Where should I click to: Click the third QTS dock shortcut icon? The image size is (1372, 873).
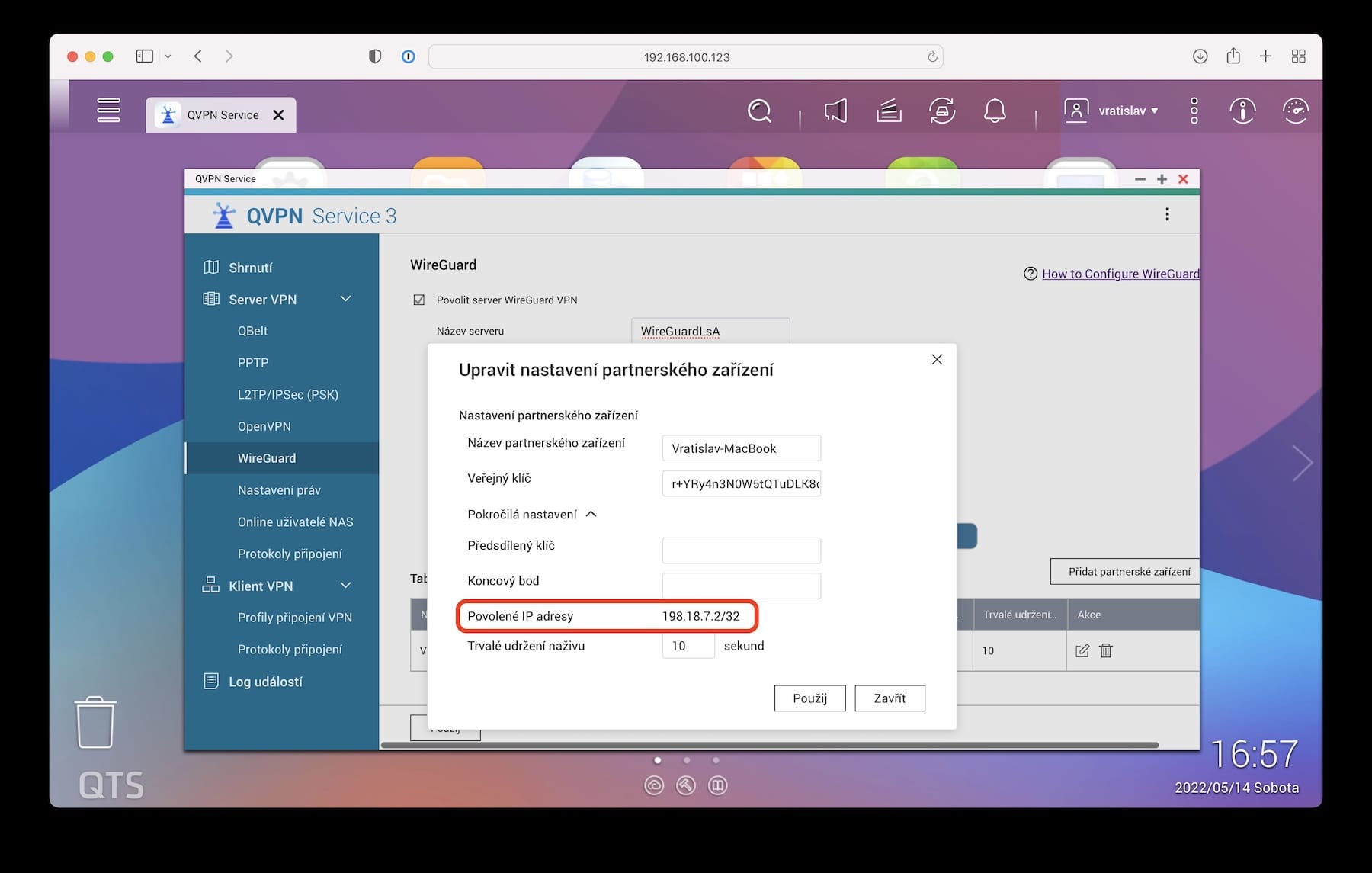[x=717, y=785]
